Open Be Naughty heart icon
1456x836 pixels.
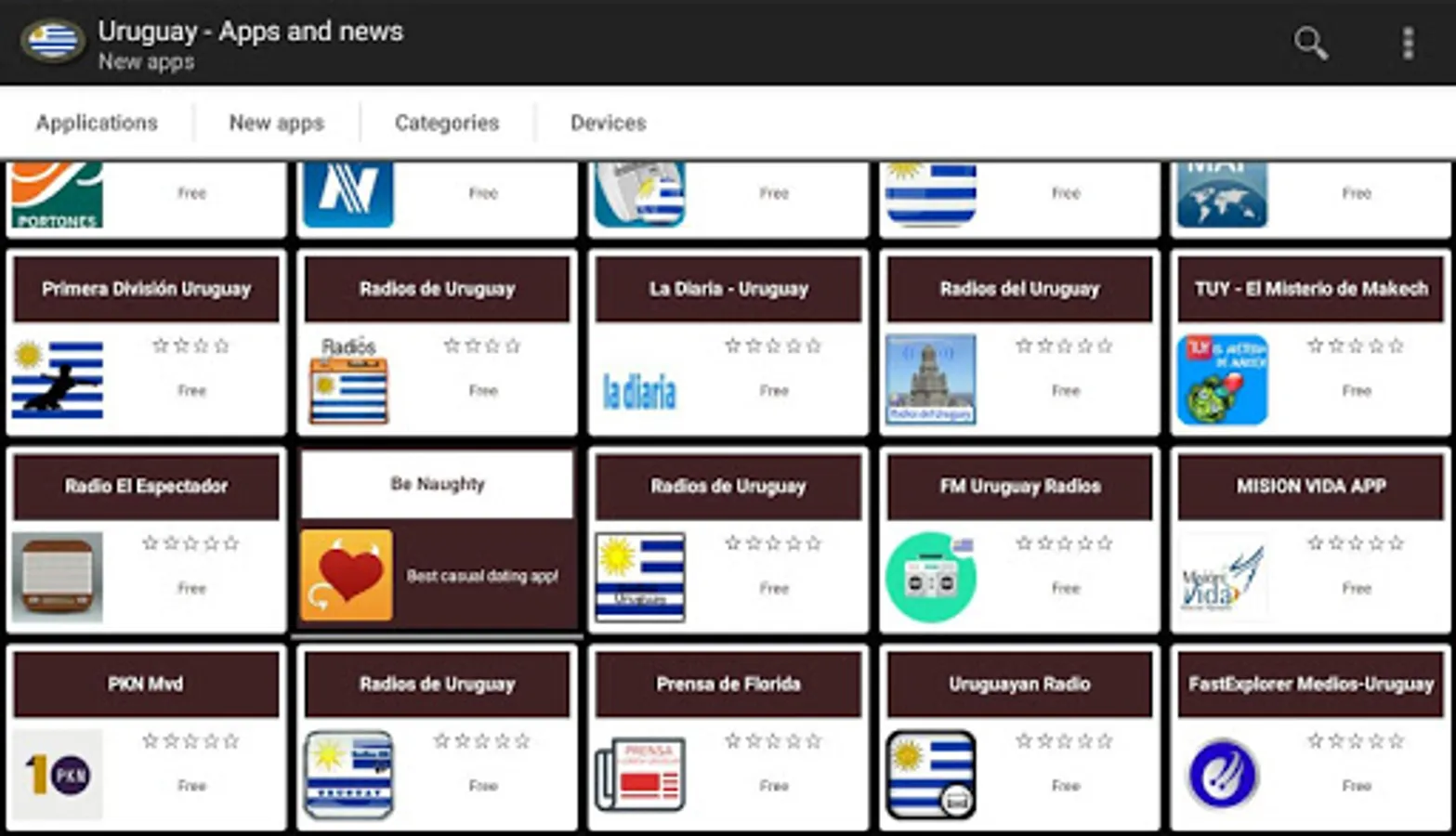pyautogui.click(x=347, y=575)
